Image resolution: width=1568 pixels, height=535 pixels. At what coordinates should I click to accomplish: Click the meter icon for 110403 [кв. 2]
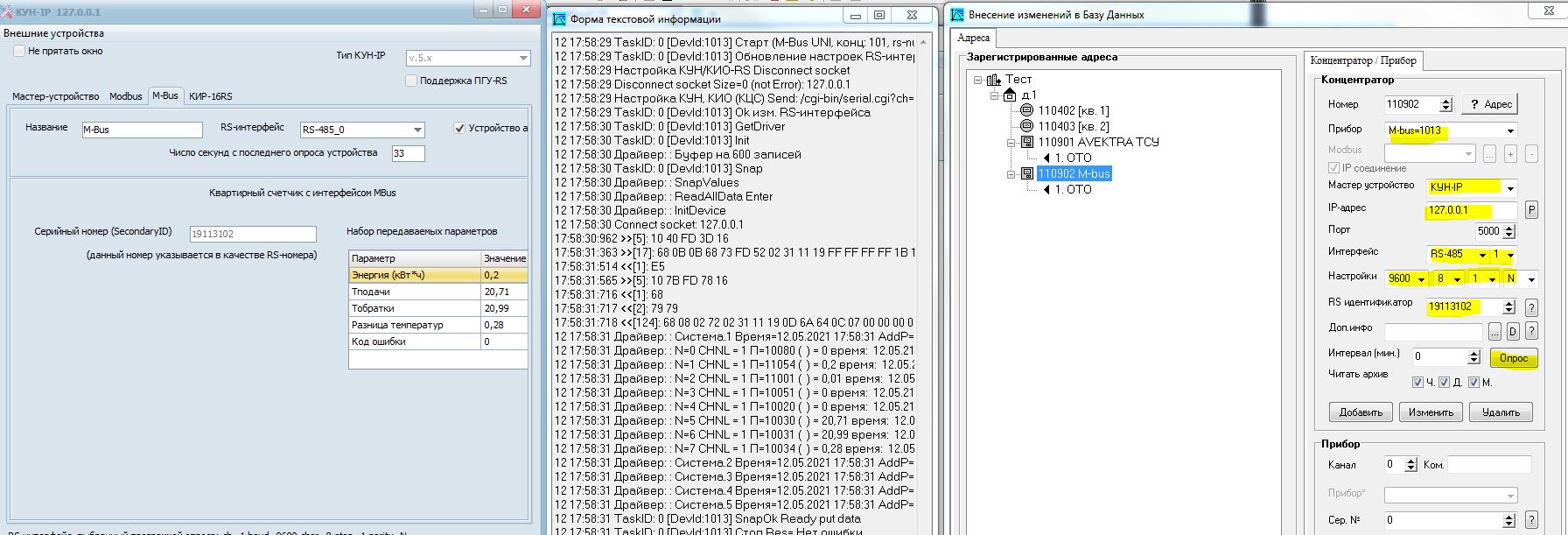1026,127
